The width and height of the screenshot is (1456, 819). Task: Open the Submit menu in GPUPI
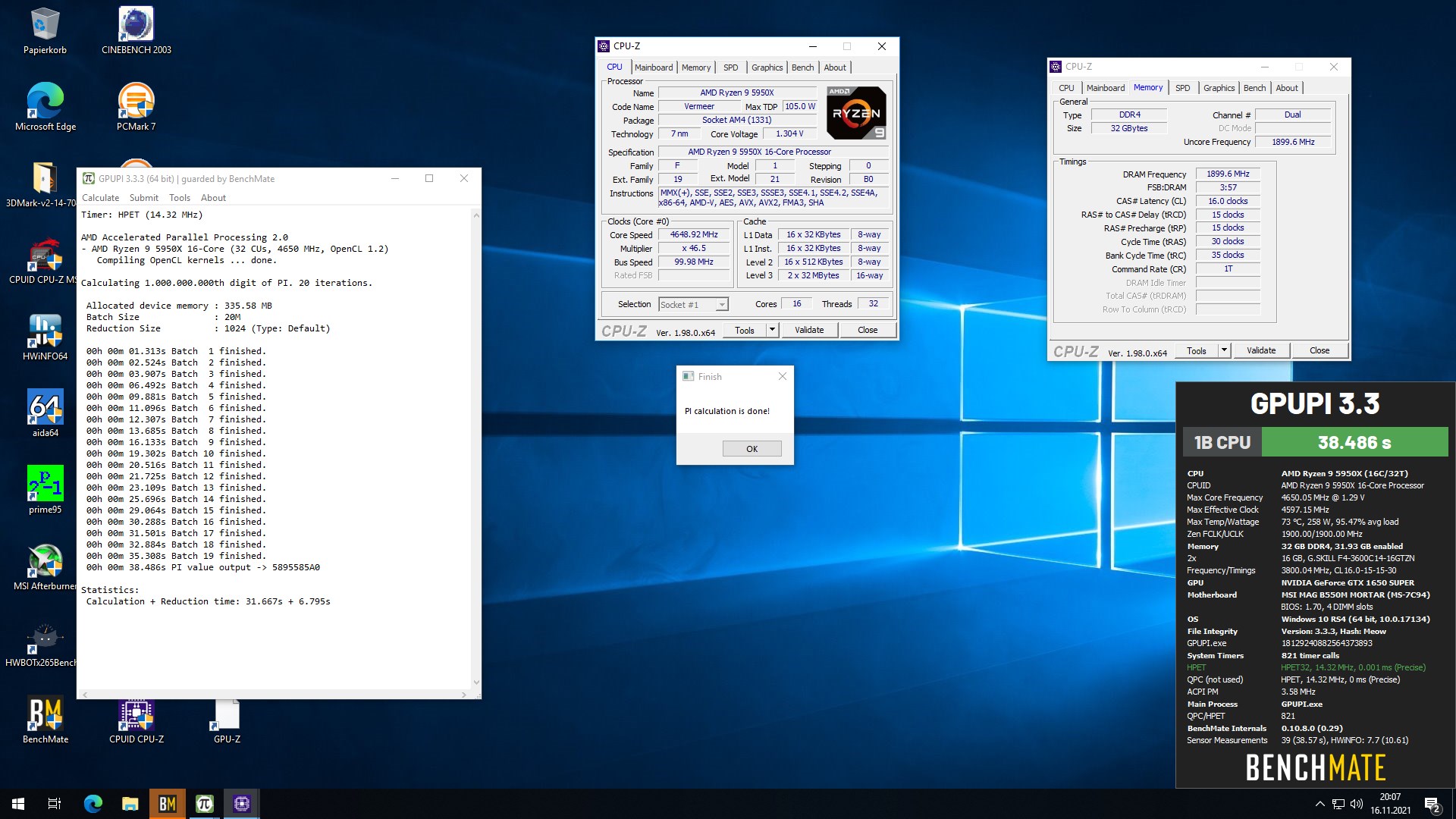(x=144, y=198)
